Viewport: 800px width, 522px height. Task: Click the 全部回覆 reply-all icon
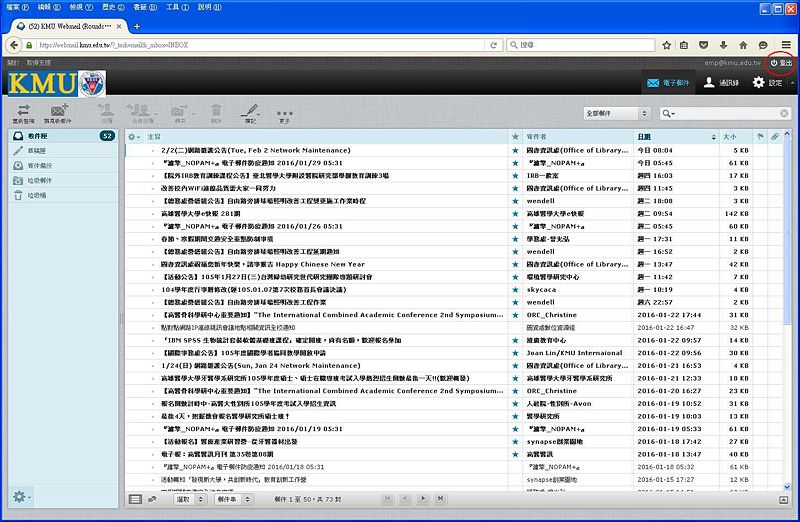pos(139,113)
